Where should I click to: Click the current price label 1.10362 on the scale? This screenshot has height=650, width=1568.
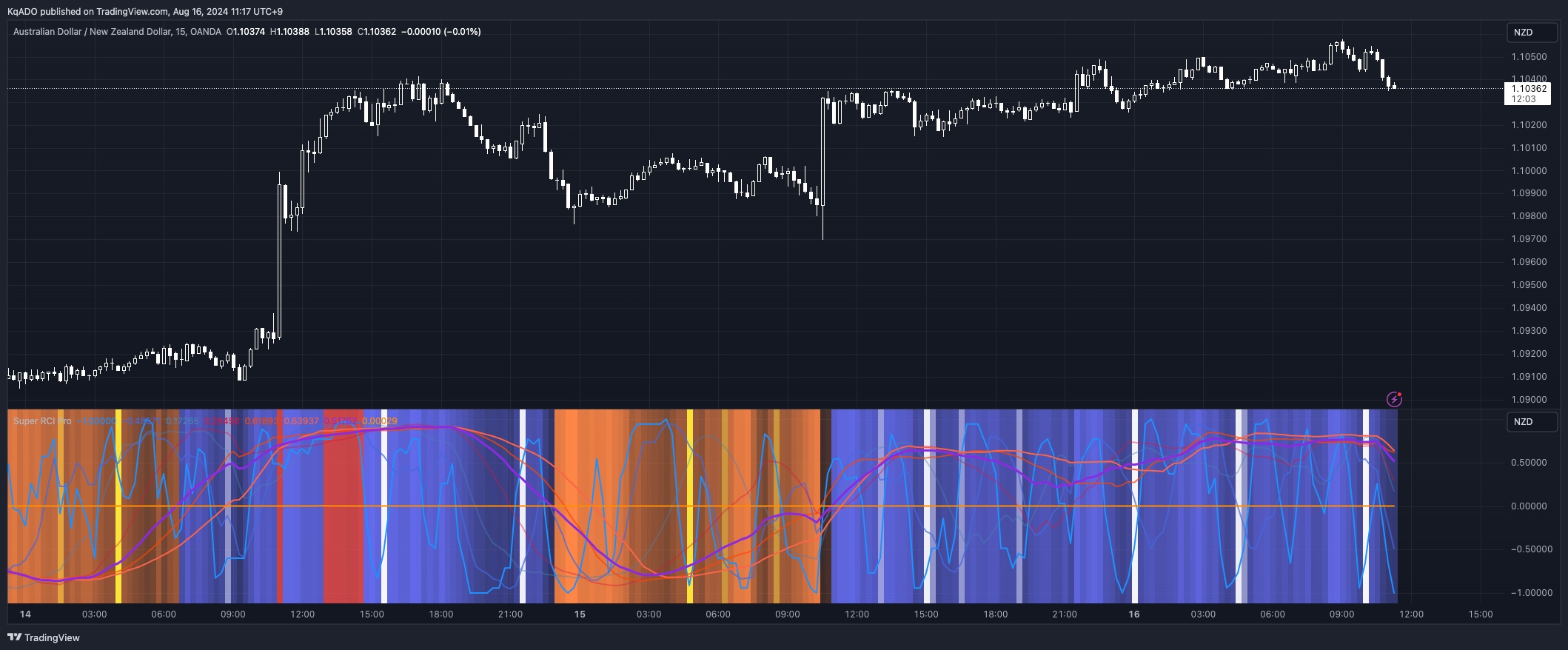pyautogui.click(x=1529, y=89)
